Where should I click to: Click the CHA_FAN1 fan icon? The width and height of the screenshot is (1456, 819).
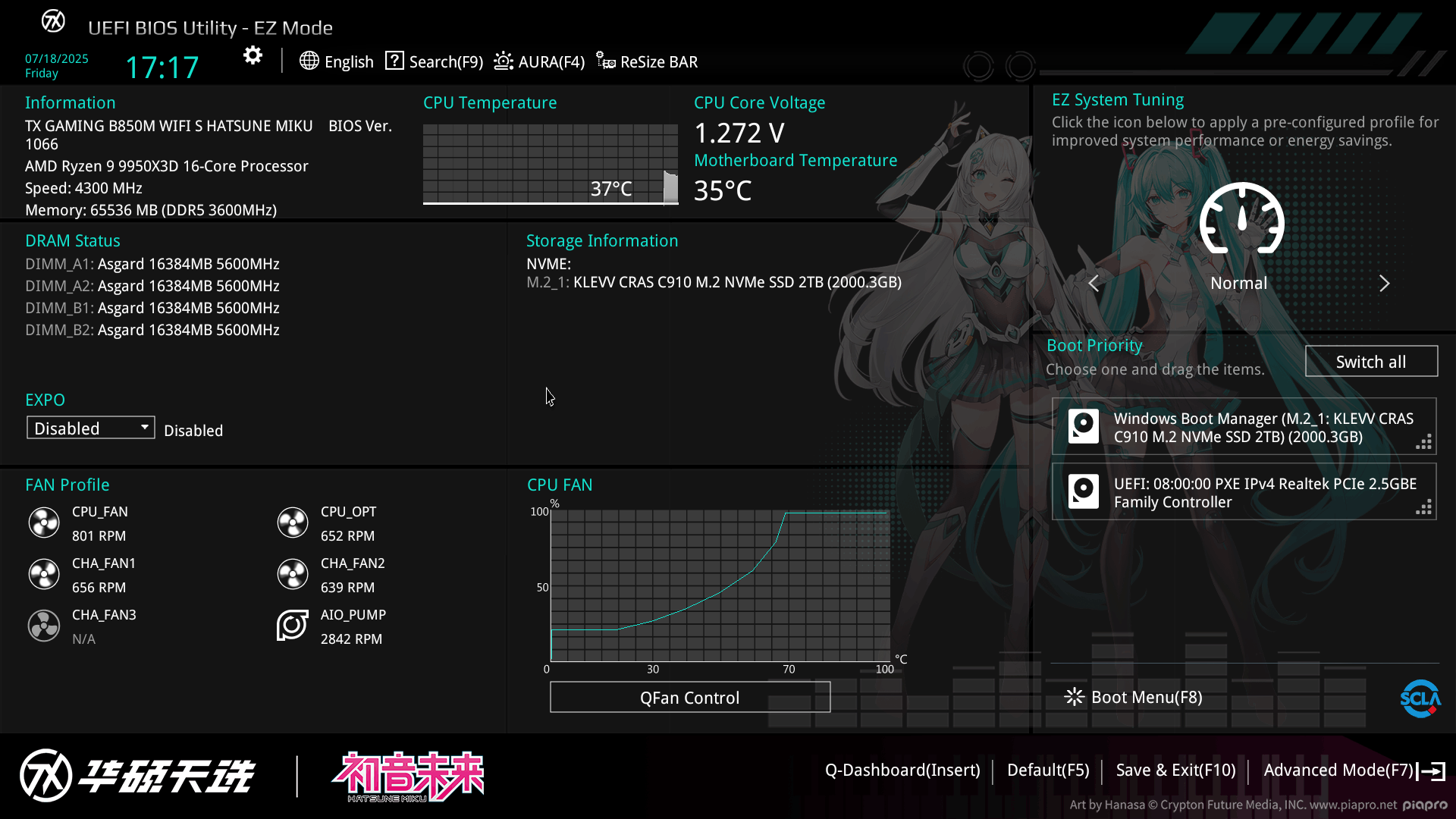(x=44, y=574)
